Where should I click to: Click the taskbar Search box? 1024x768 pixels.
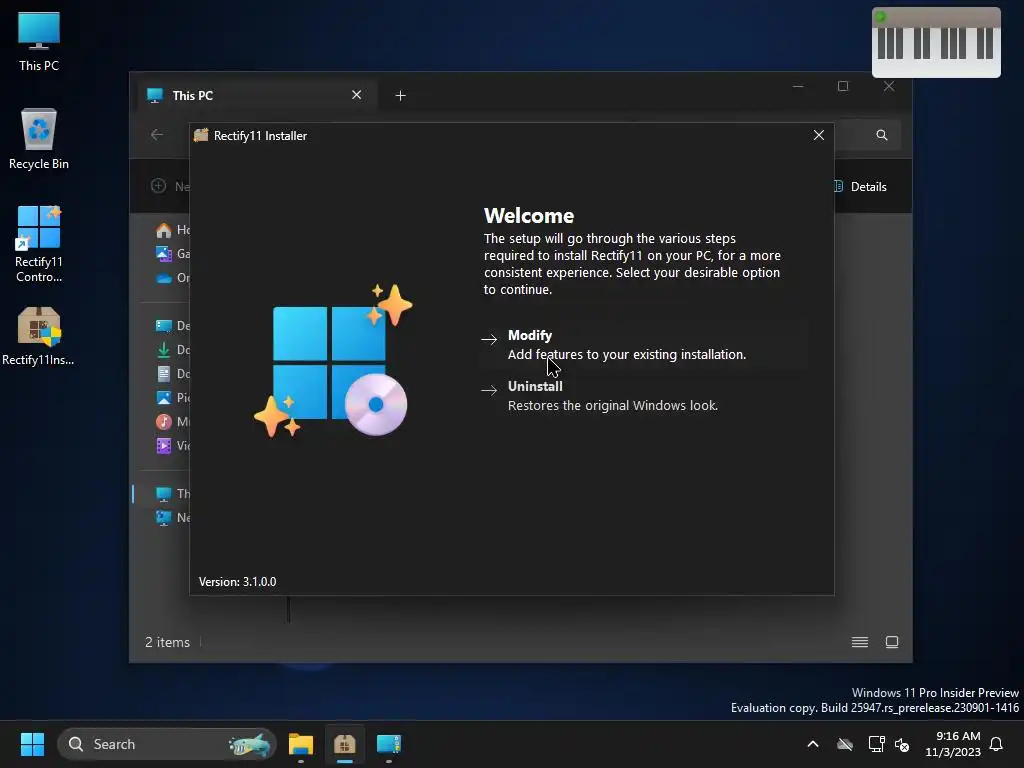167,744
